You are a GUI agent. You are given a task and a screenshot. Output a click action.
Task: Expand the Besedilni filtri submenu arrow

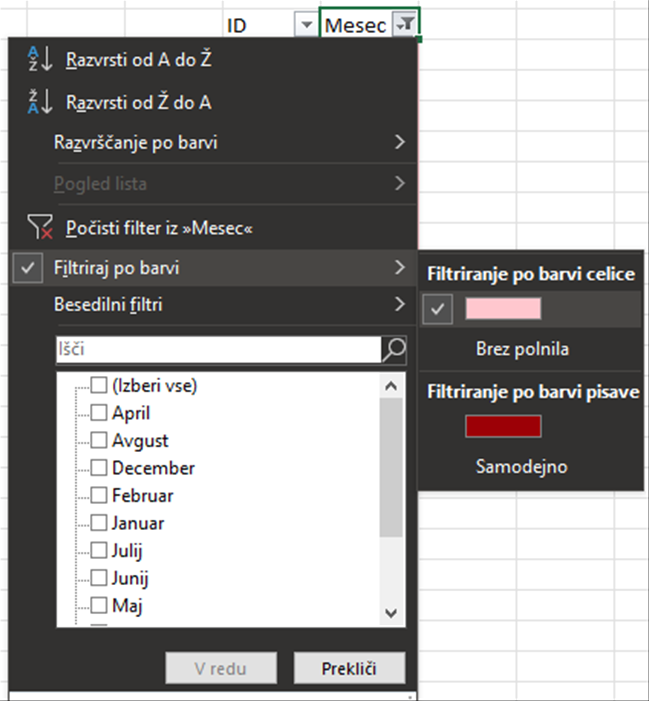[x=400, y=304]
